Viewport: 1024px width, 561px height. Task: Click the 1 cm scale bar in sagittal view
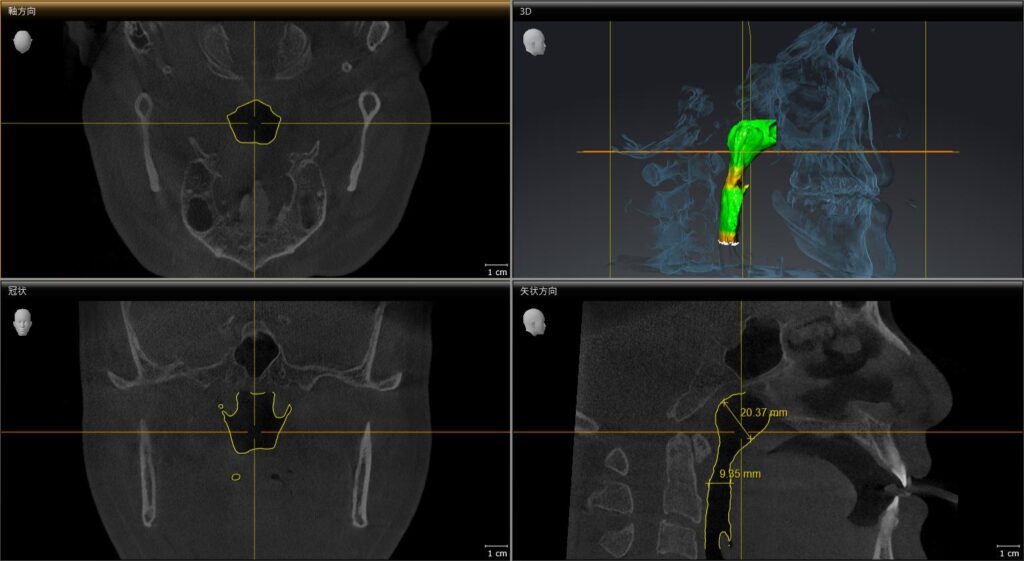coord(1007,551)
